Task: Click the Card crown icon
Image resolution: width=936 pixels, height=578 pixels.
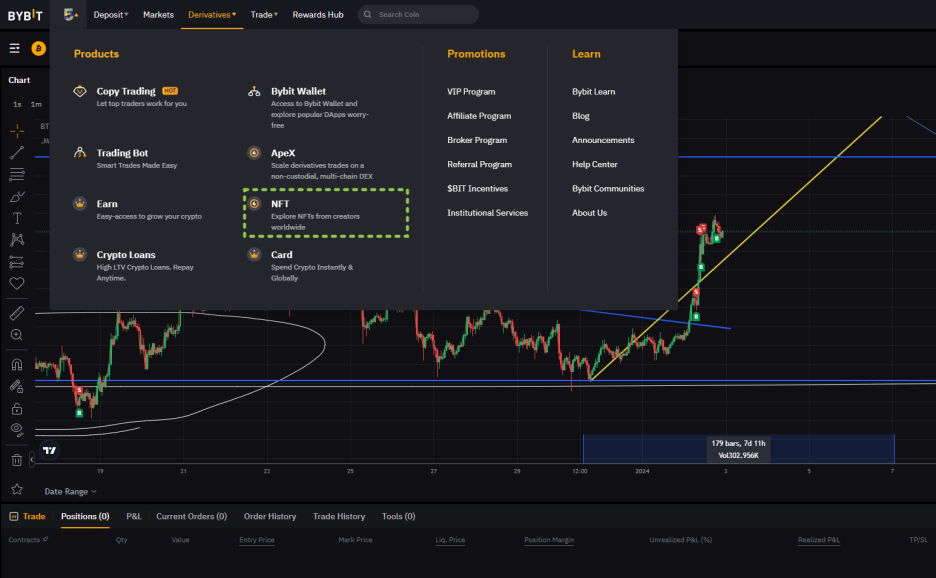Action: point(254,254)
